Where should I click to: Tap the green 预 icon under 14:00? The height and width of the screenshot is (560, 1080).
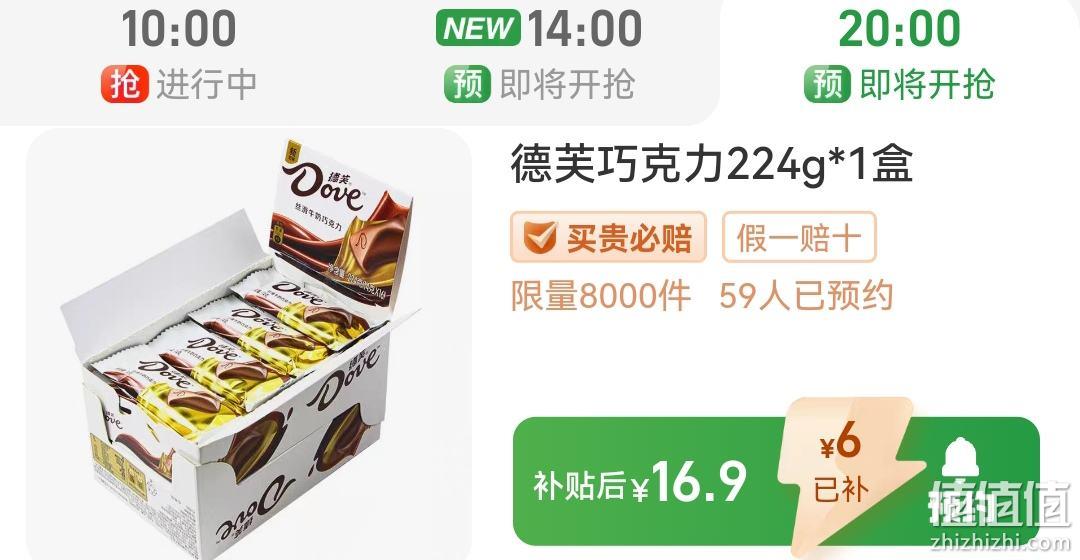pyautogui.click(x=468, y=85)
